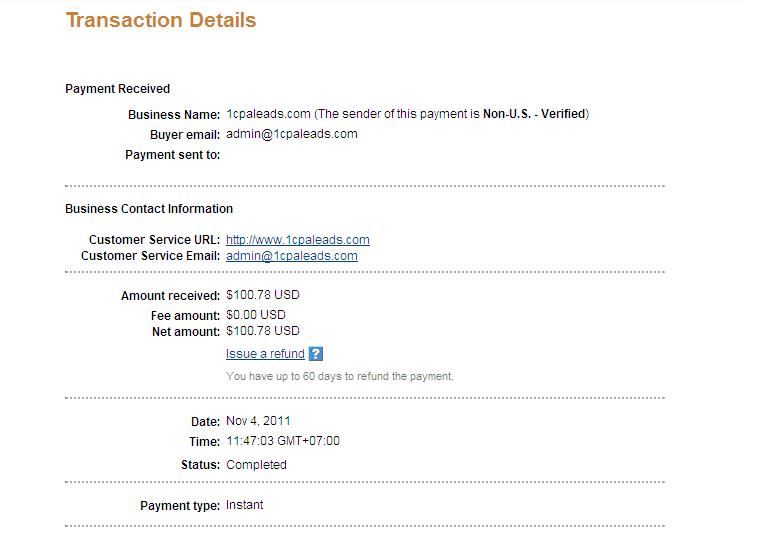Open the Issue a refund link
This screenshot has width=780, height=535.
(x=265, y=354)
